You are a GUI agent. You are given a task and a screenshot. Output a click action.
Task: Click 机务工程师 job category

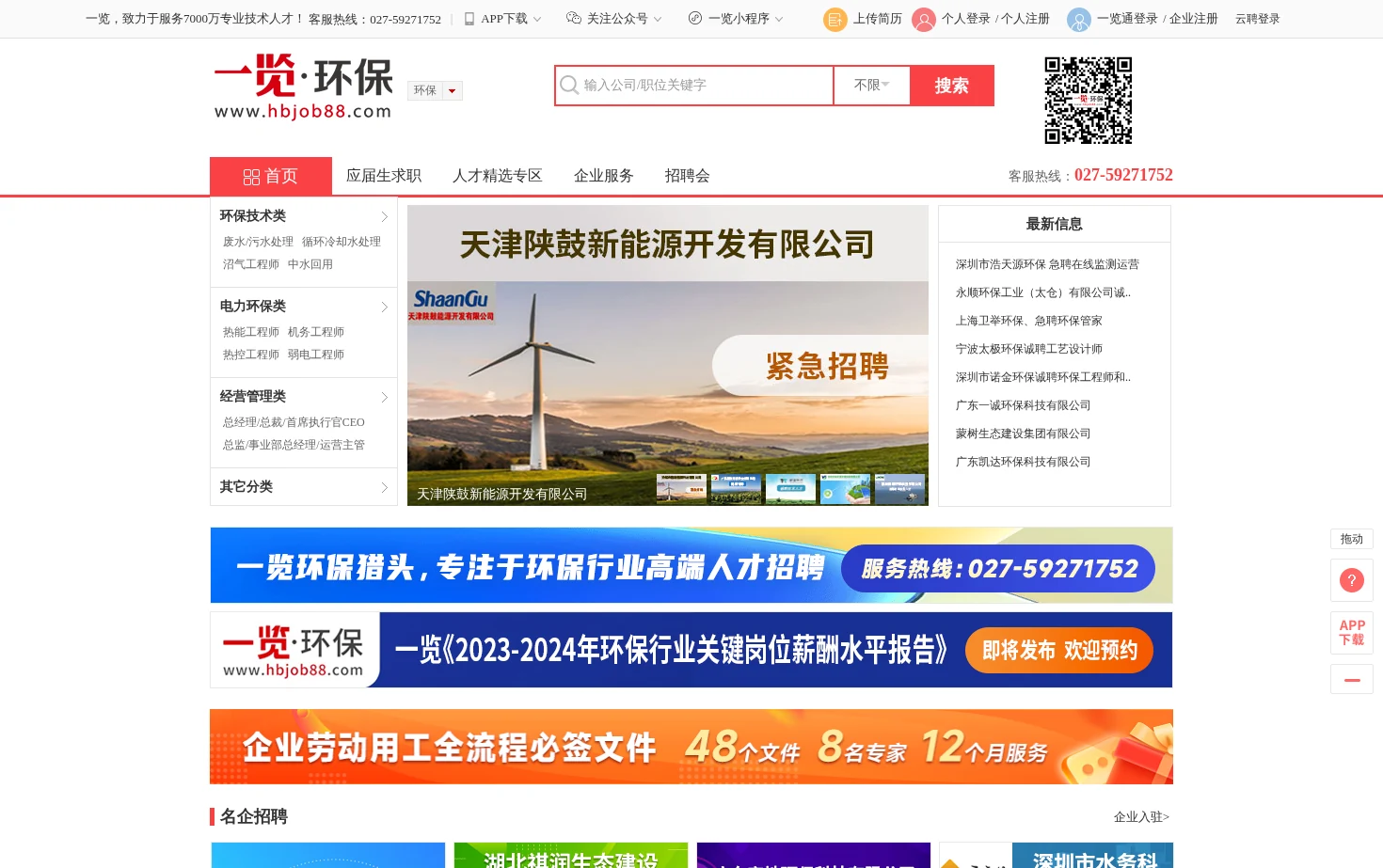click(316, 332)
